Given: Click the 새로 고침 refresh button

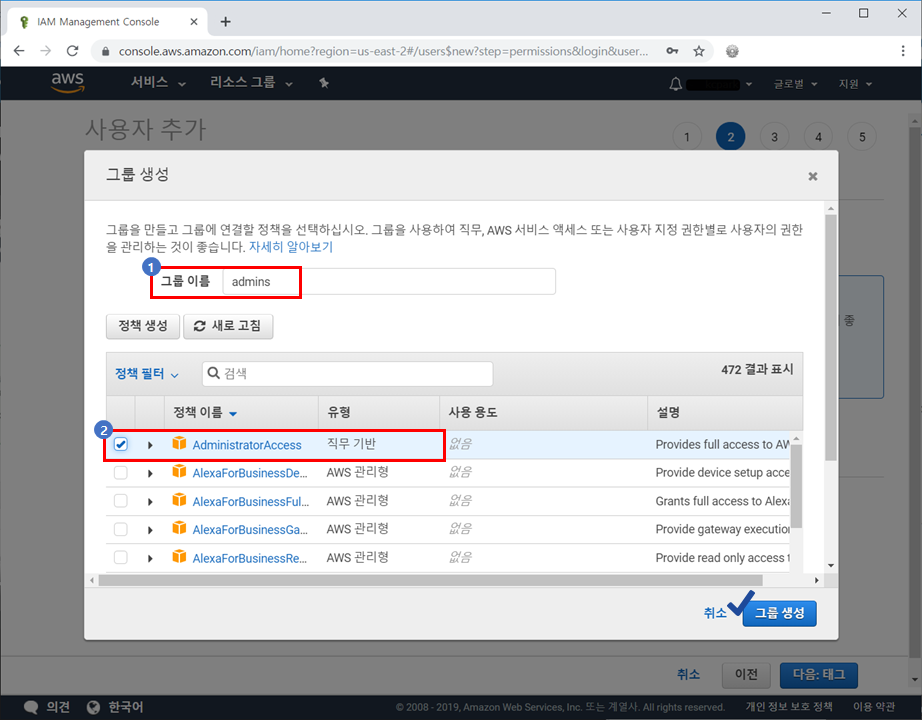Looking at the screenshot, I should click(x=228, y=326).
